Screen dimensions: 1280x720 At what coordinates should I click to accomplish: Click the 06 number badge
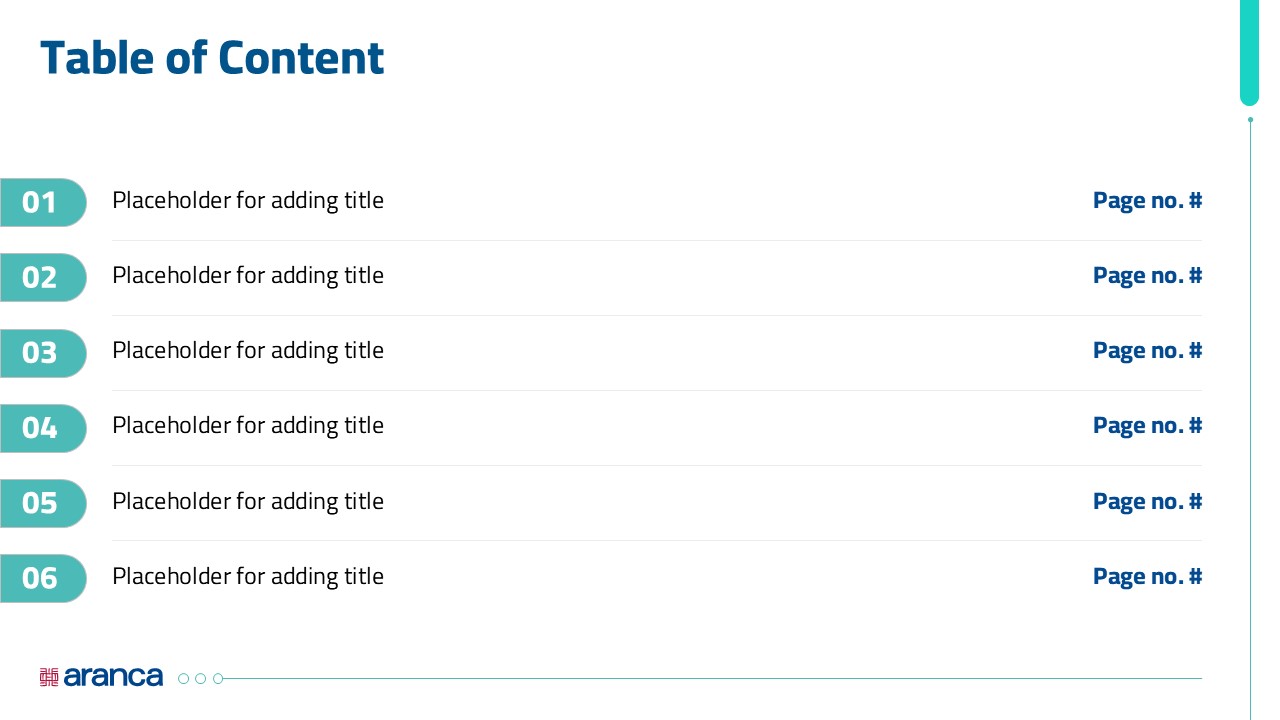[42, 578]
